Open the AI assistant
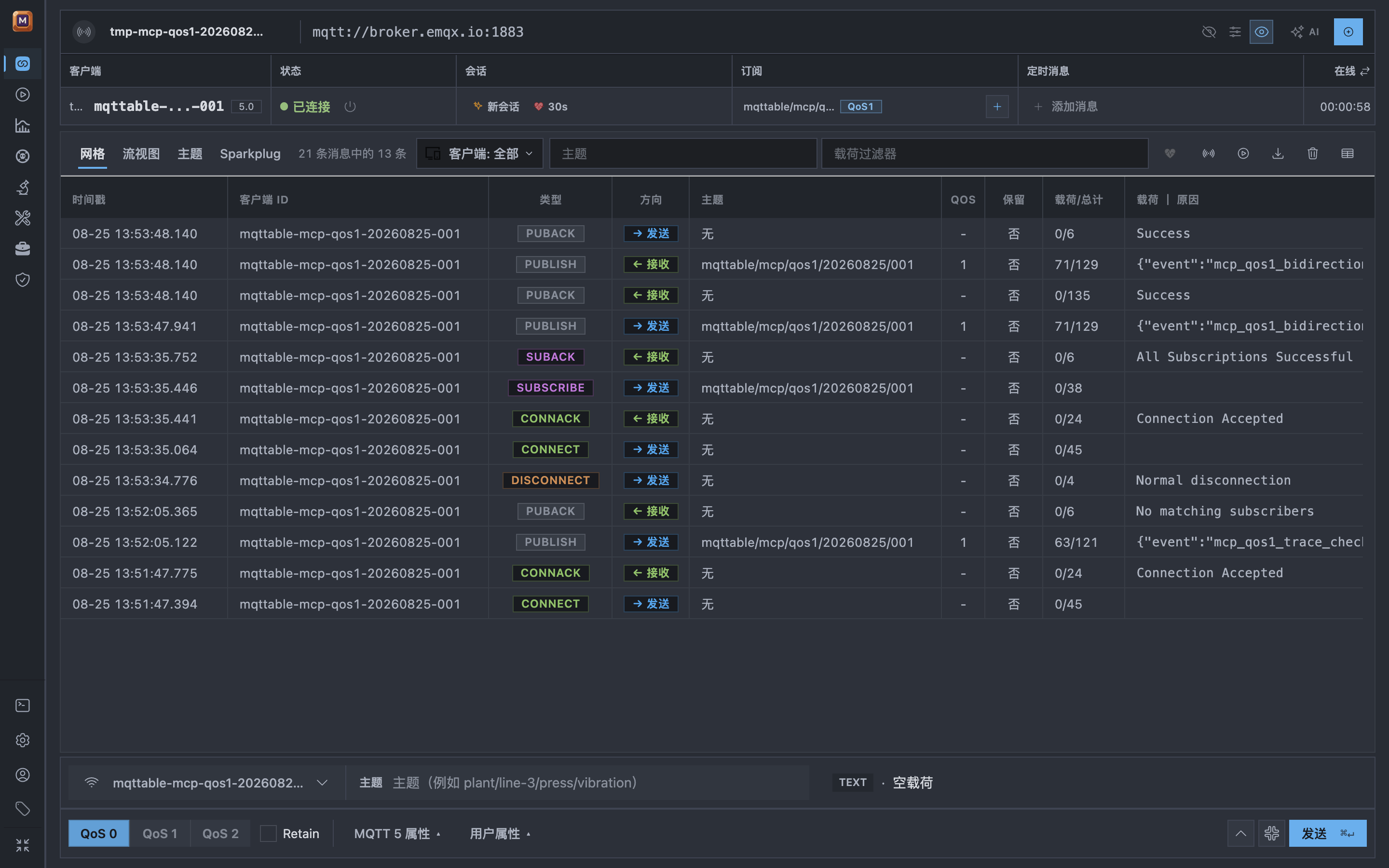The image size is (1389, 868). coord(1305,31)
